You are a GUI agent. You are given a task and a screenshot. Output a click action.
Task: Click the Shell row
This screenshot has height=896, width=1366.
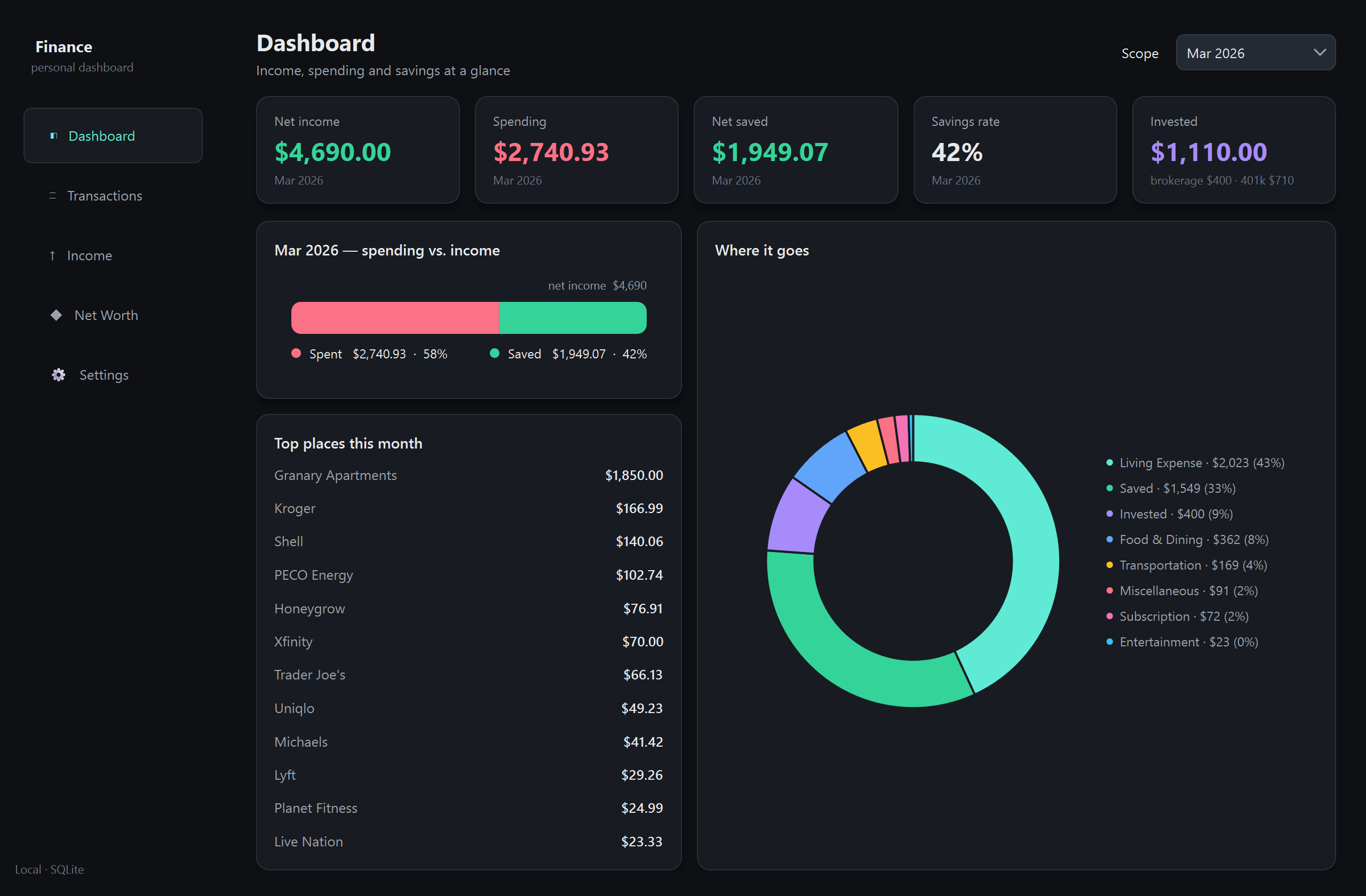coord(468,541)
